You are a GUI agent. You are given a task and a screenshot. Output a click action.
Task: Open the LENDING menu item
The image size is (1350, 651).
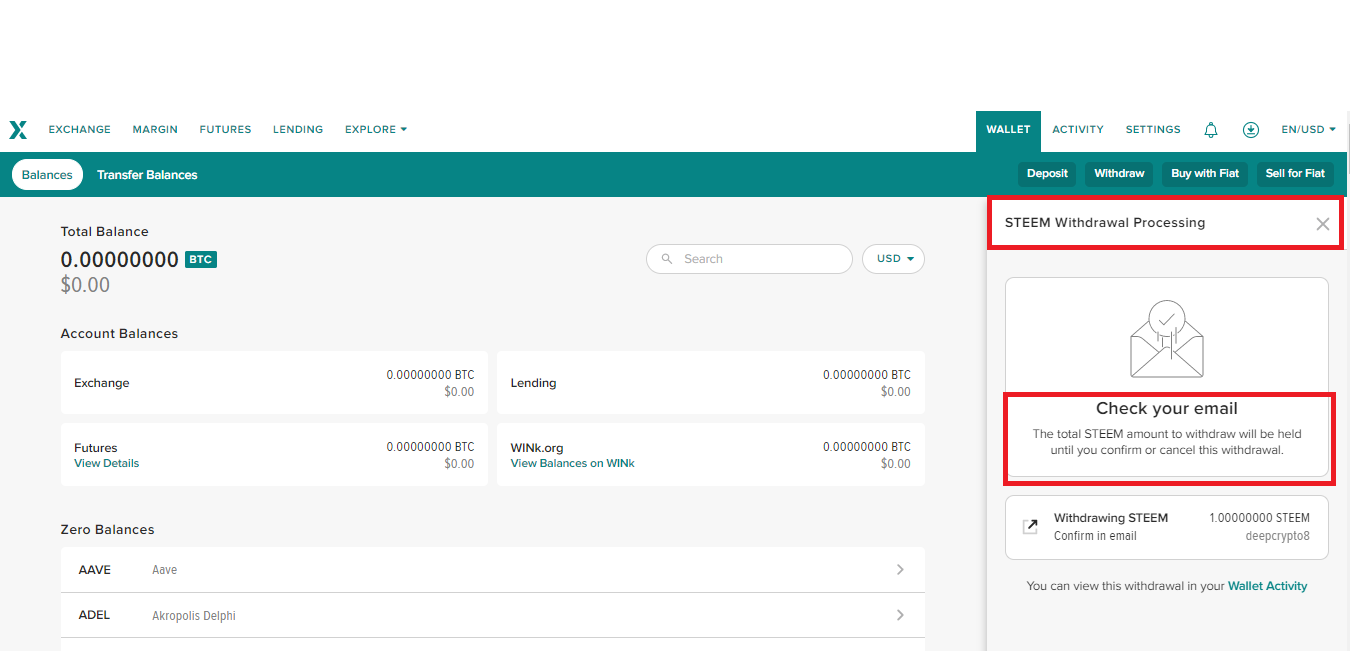click(x=298, y=129)
